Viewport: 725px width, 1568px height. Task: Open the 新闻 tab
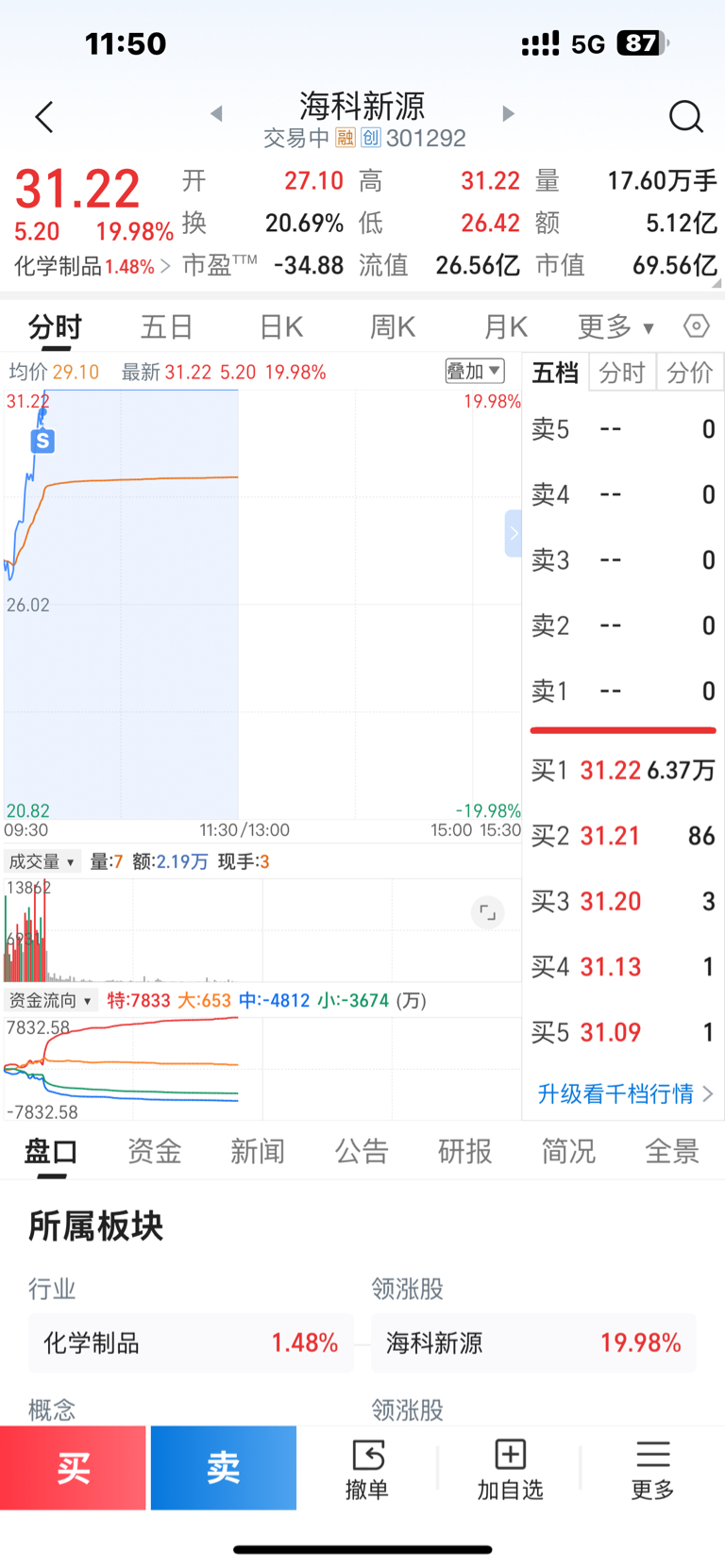258,1151
